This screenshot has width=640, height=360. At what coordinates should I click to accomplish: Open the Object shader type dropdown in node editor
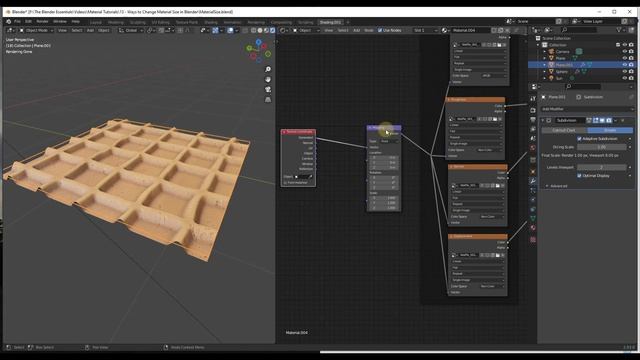(x=306, y=30)
